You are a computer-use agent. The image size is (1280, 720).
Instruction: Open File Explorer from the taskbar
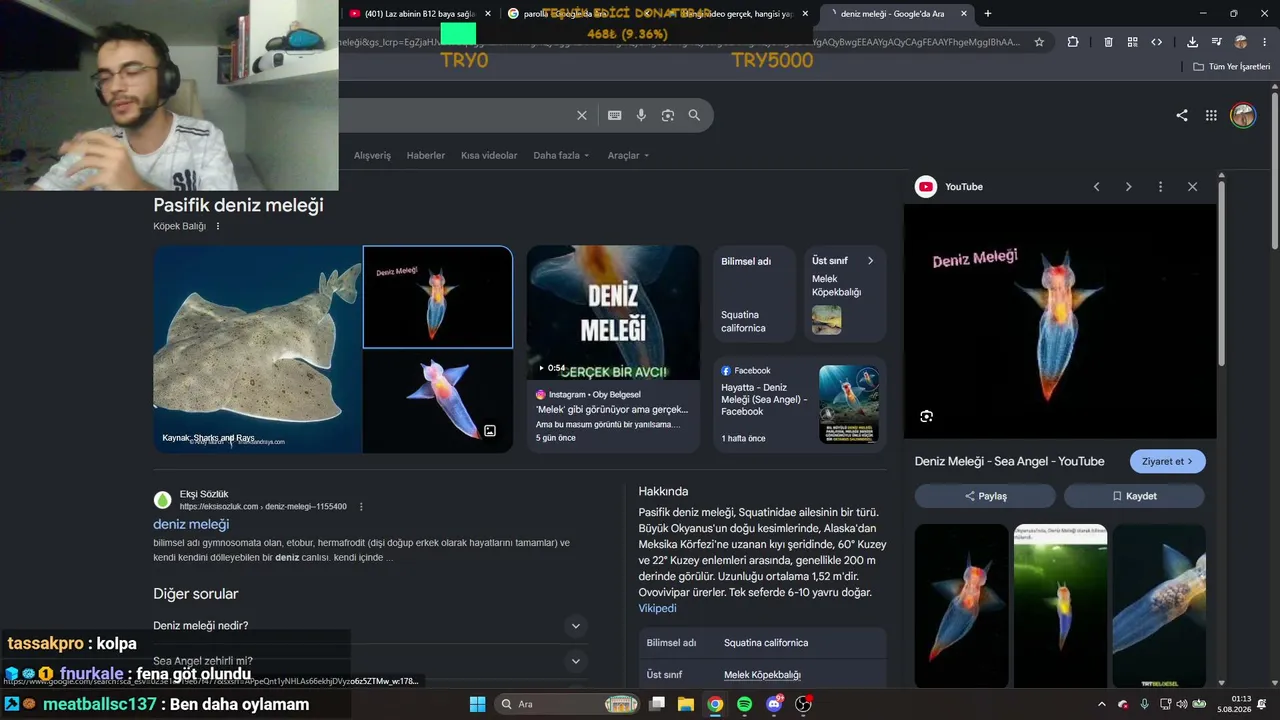coord(686,704)
